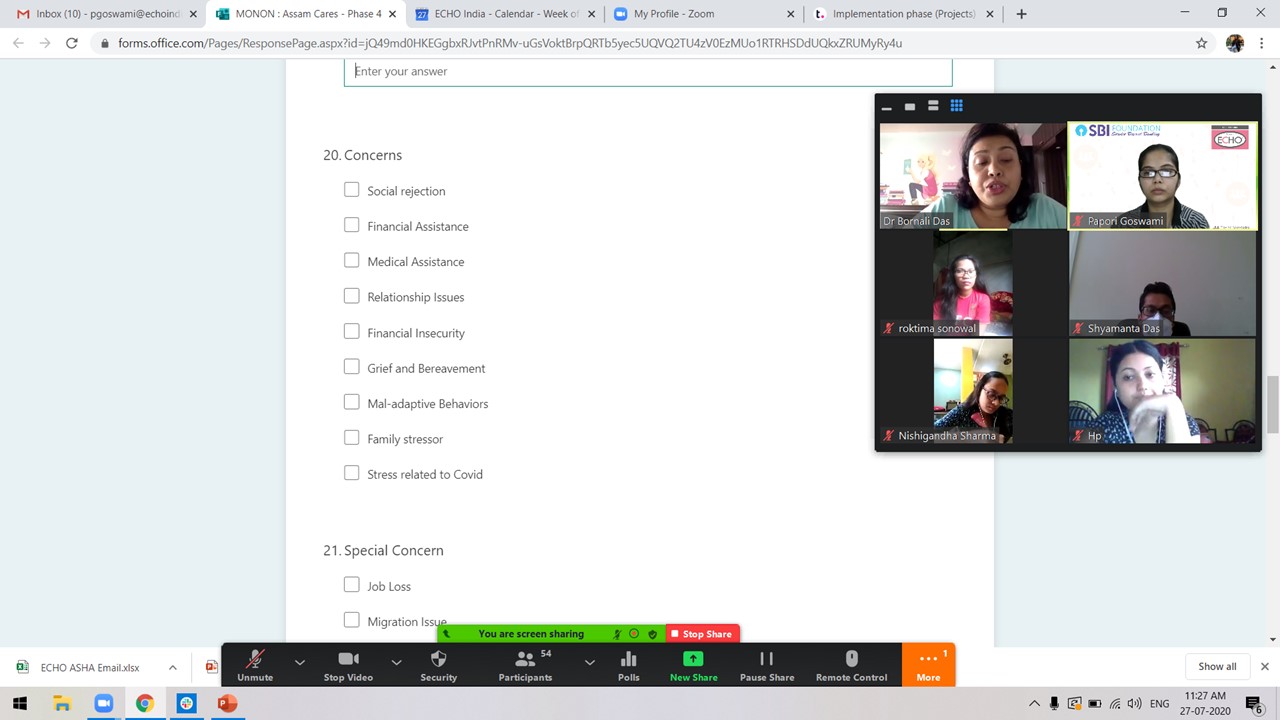The image size is (1280, 720).
Task: Open the Participants panel
Action: [x=525, y=665]
